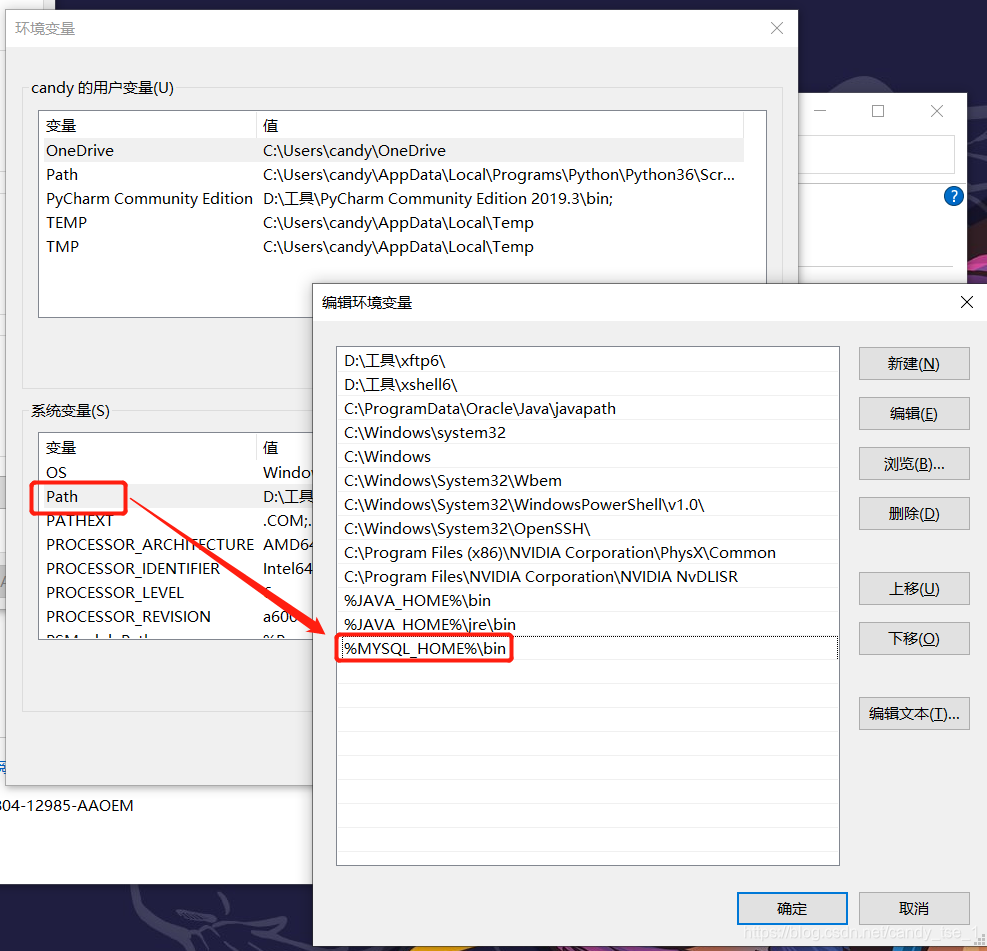
Task: Click 下移(O) to move entry down
Action: click(912, 638)
